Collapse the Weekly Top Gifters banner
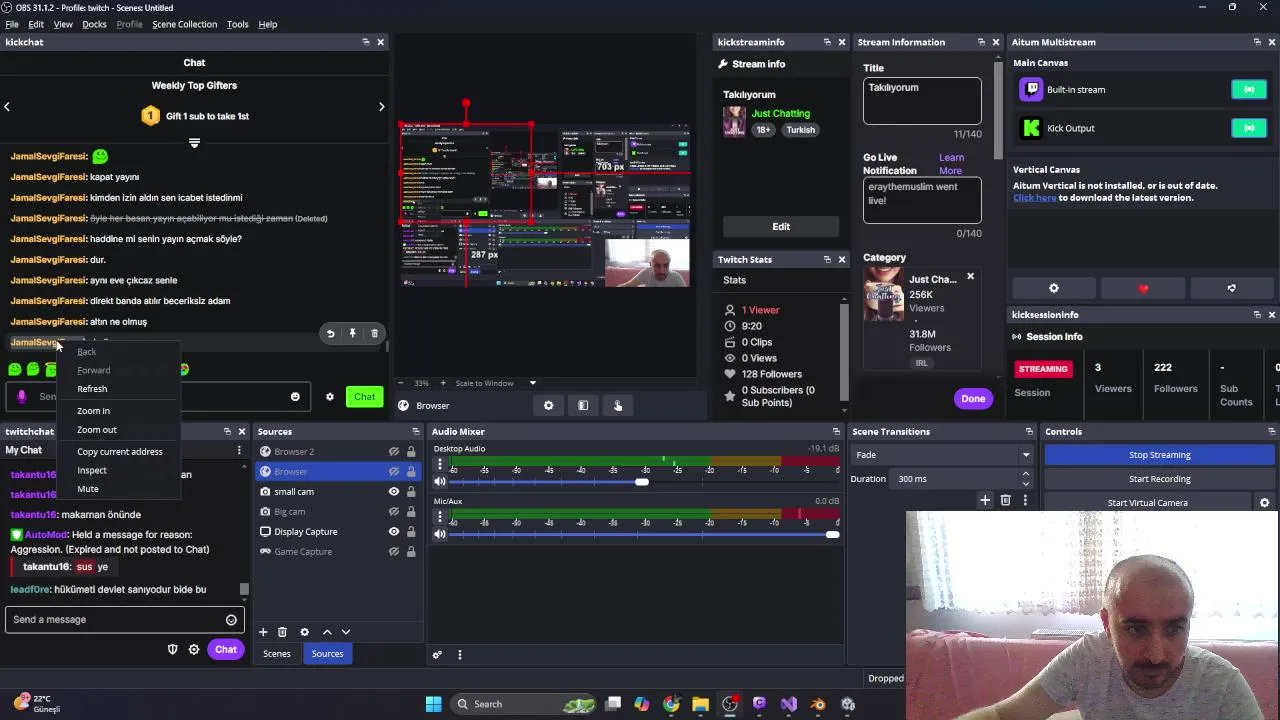The image size is (1280, 720). [194, 143]
